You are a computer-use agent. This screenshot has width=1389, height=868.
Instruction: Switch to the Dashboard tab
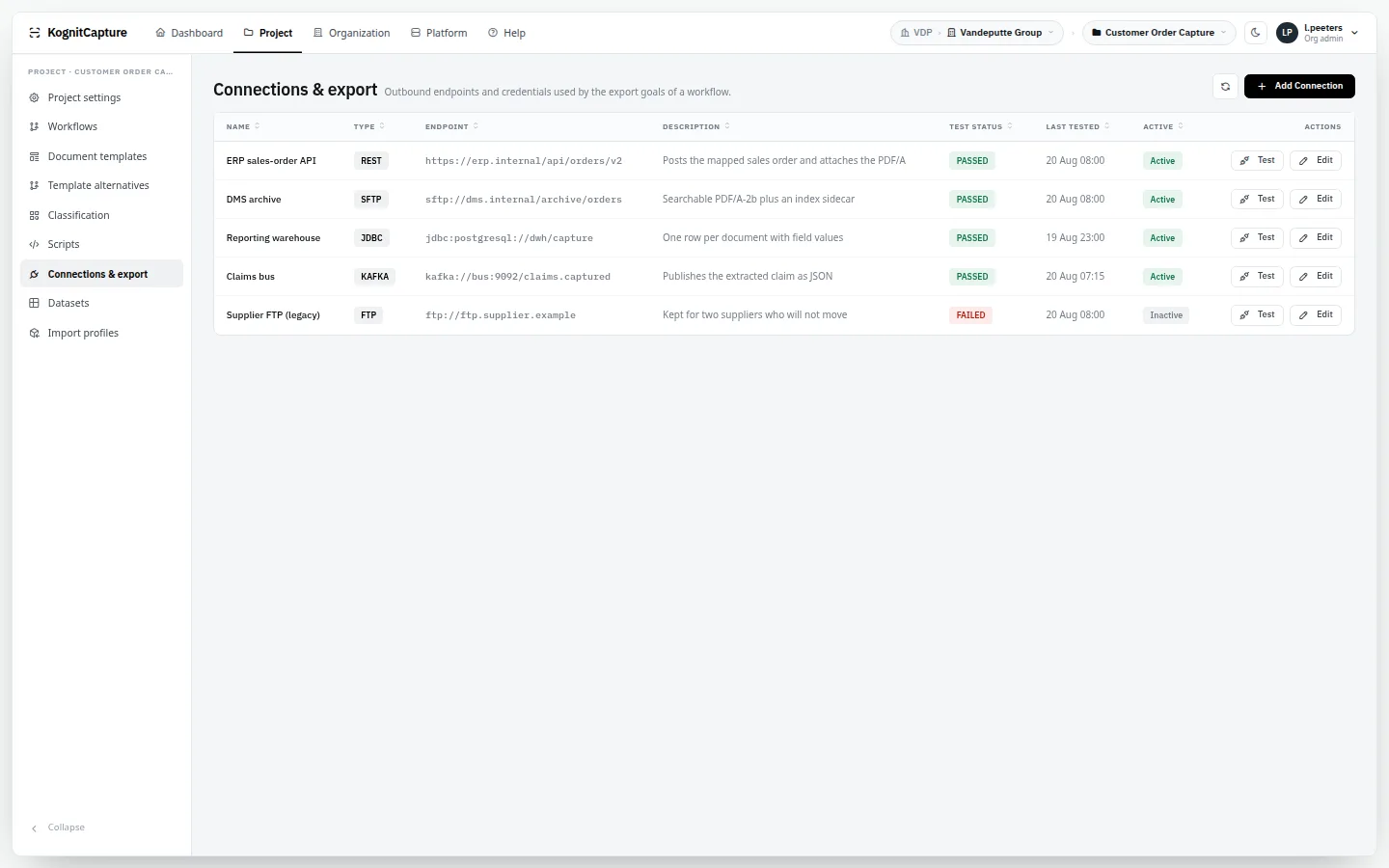[189, 33]
